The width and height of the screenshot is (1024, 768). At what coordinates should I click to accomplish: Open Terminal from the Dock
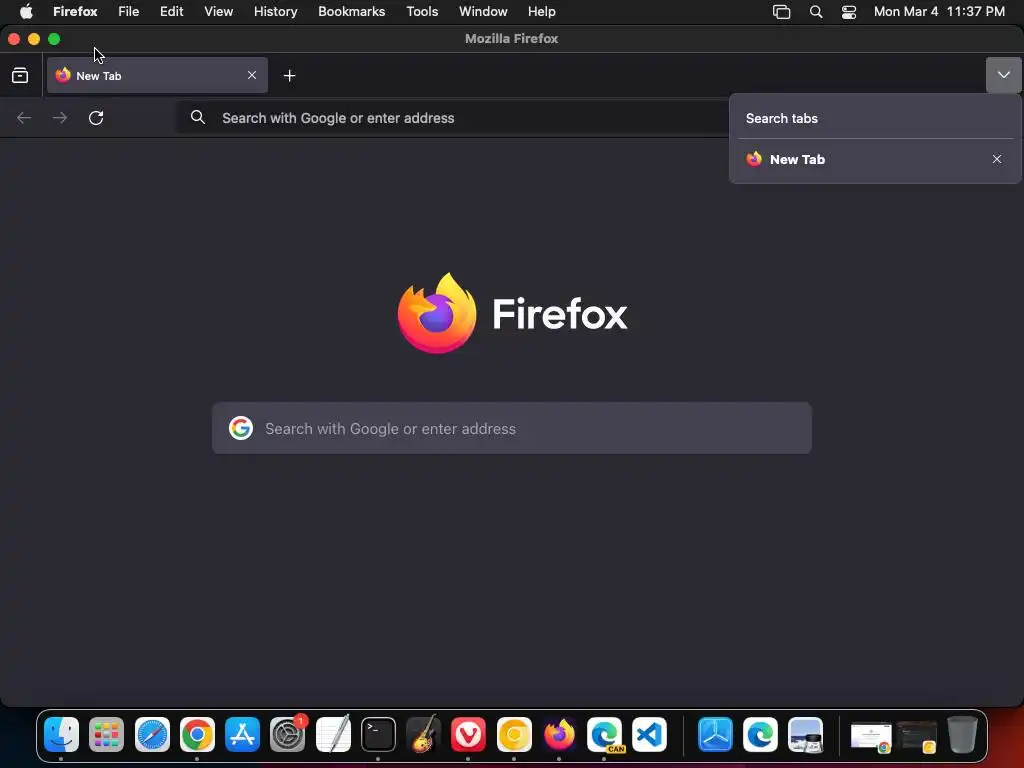click(378, 735)
